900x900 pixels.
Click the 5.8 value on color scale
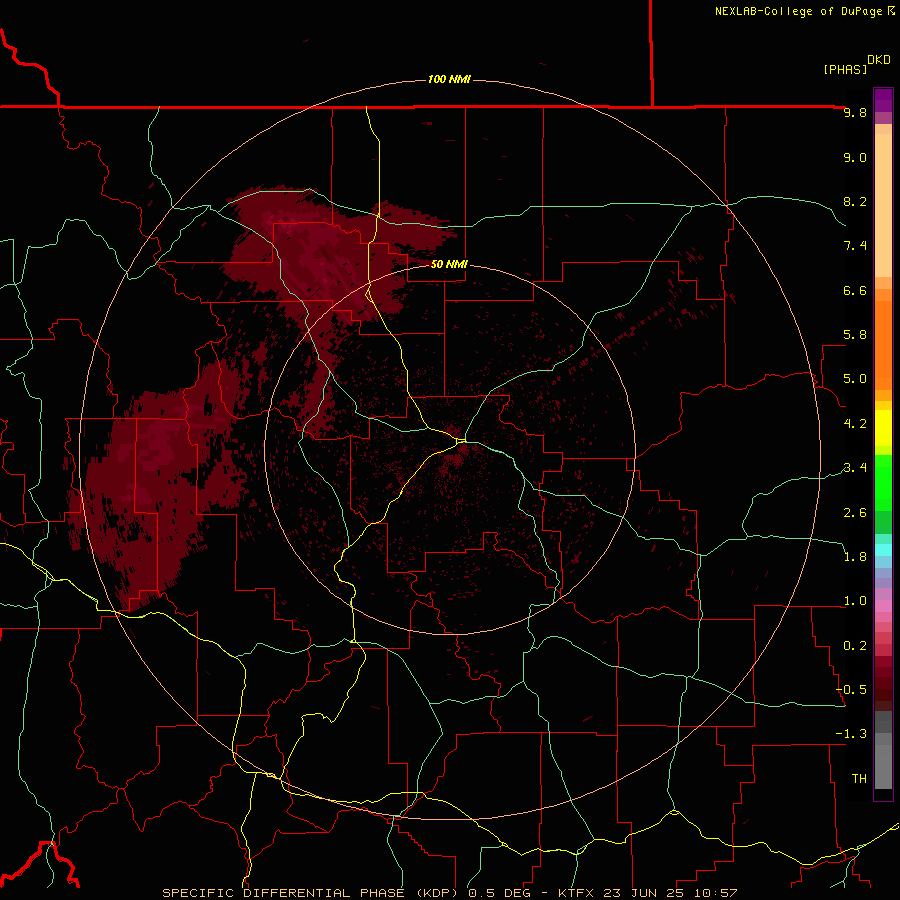[x=855, y=335]
